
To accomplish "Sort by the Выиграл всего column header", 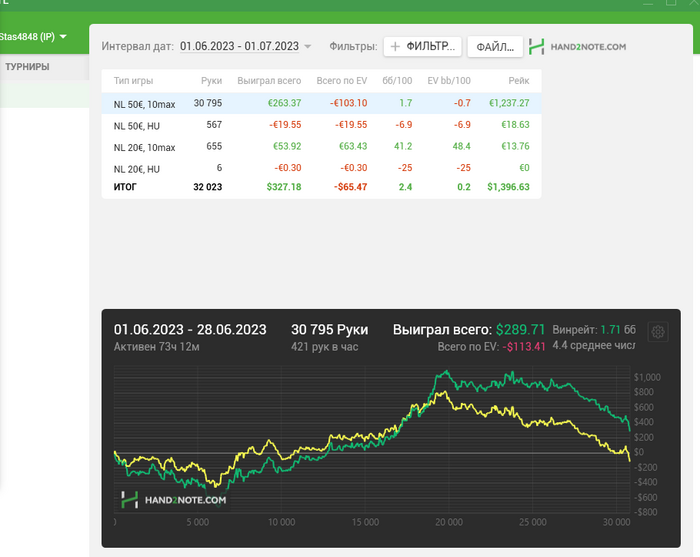I will (x=269, y=81).
